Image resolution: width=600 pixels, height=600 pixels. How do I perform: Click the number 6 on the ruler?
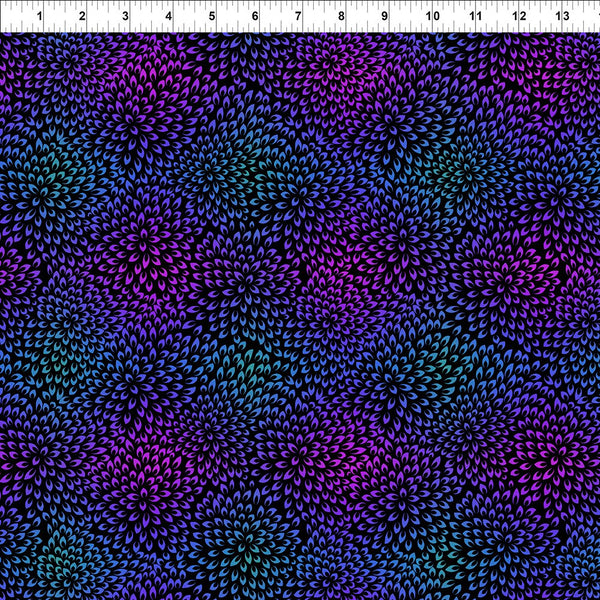(255, 17)
